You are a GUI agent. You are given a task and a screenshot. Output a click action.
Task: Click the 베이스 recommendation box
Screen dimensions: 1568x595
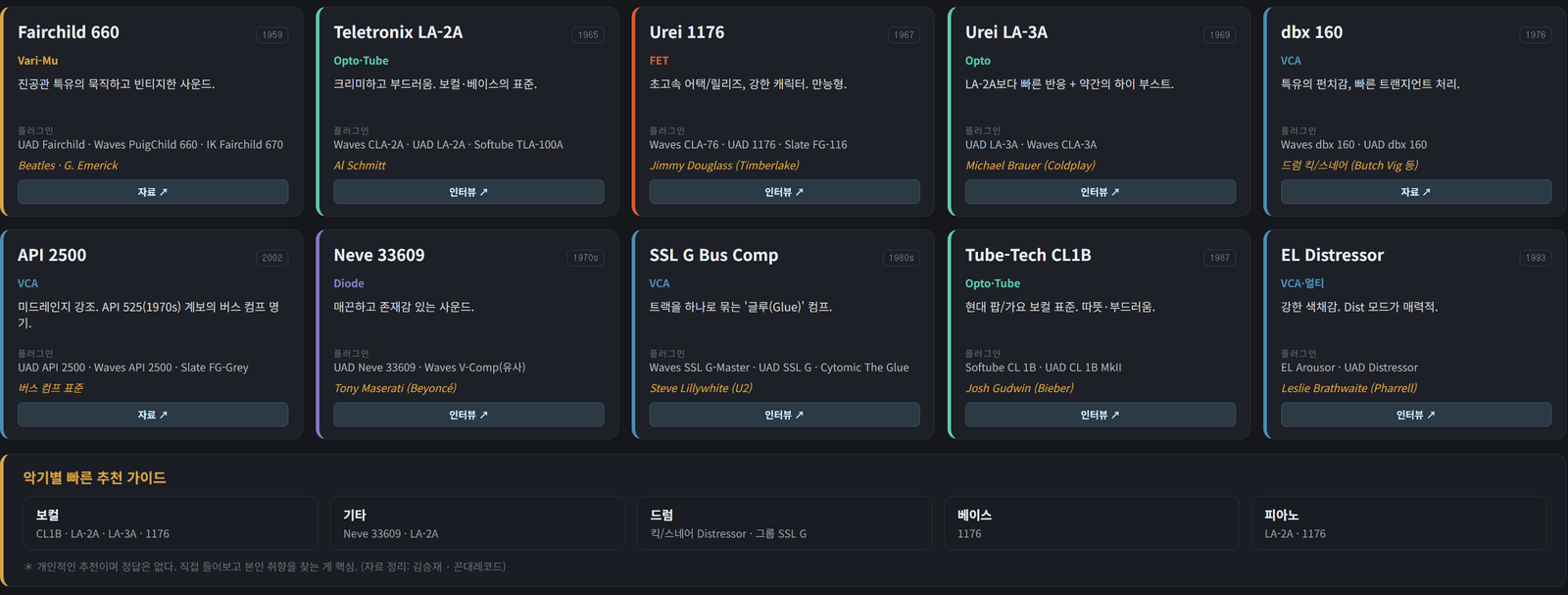point(1092,523)
